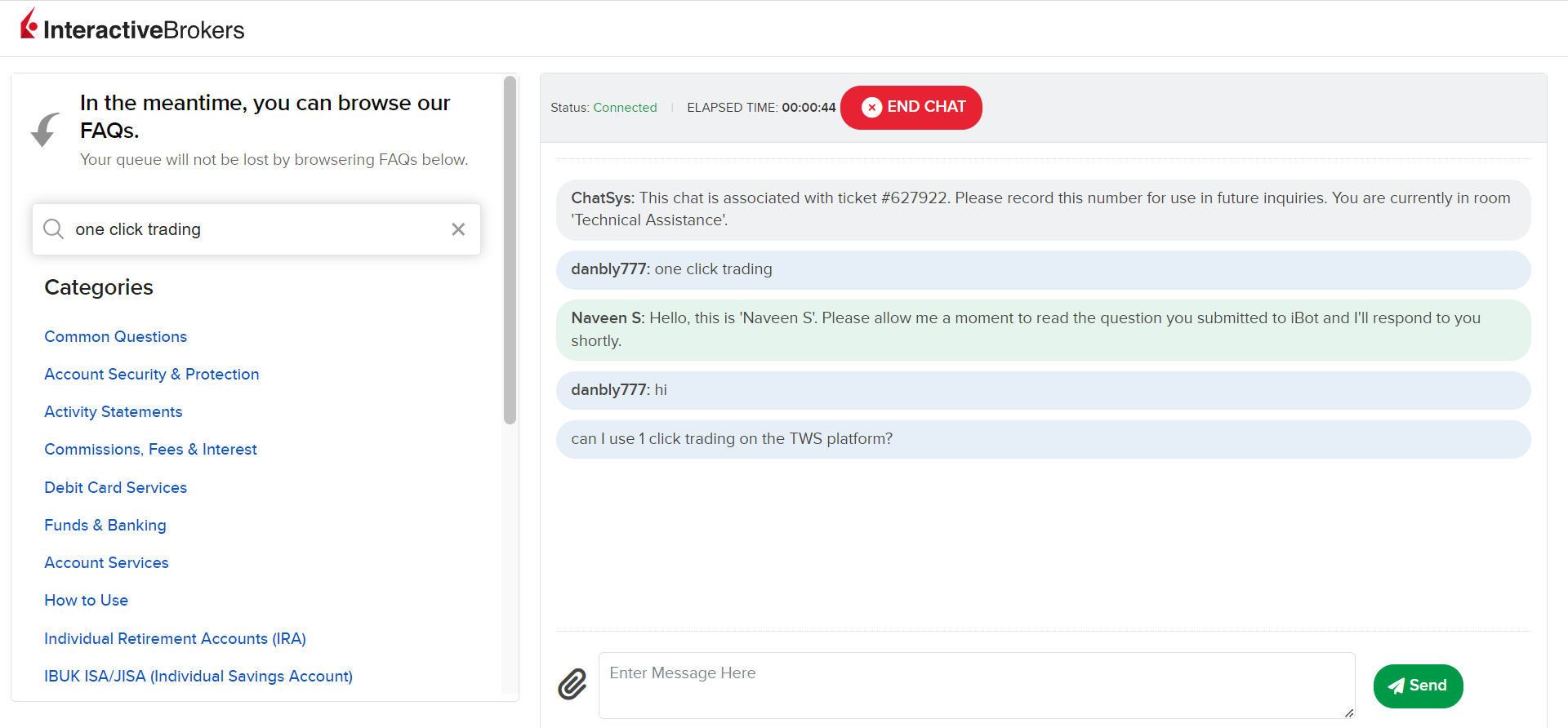Viewport: 1568px width, 728px height.
Task: Click the elapsed time 00:00:44
Action: tap(808, 108)
